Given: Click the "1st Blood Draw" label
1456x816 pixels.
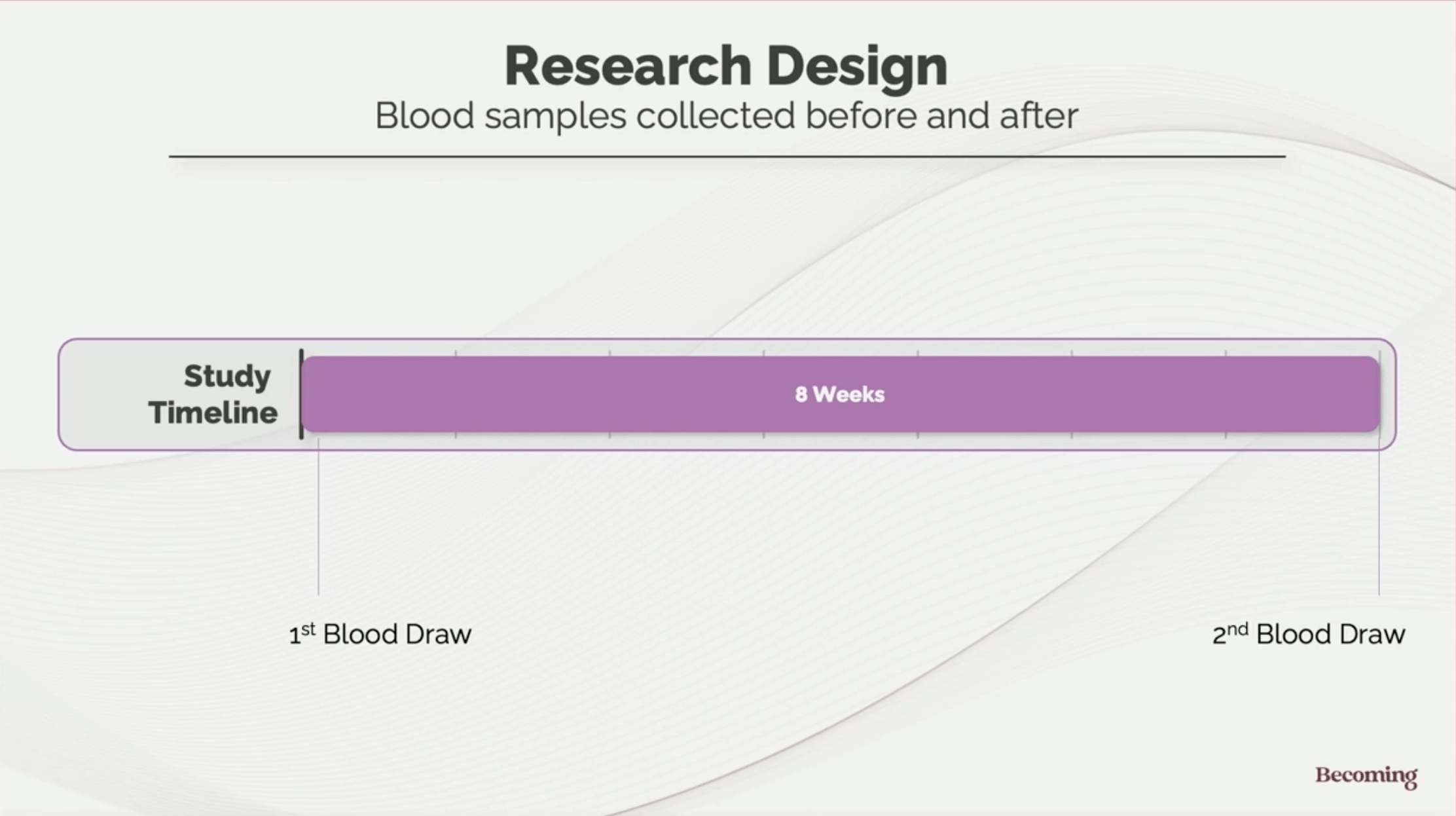Looking at the screenshot, I should pos(380,634).
